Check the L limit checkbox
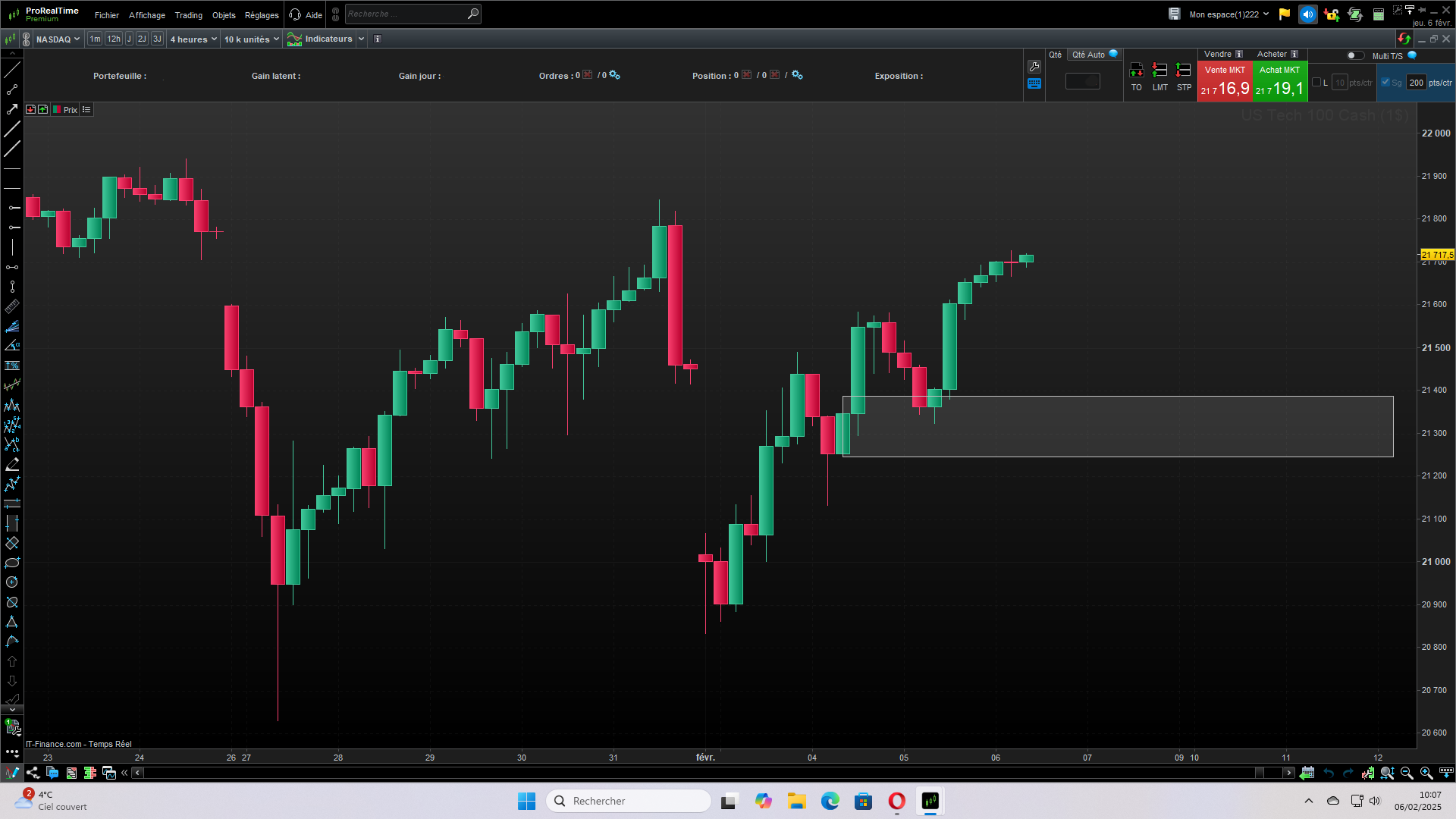This screenshot has width=1456, height=819. [x=1316, y=83]
